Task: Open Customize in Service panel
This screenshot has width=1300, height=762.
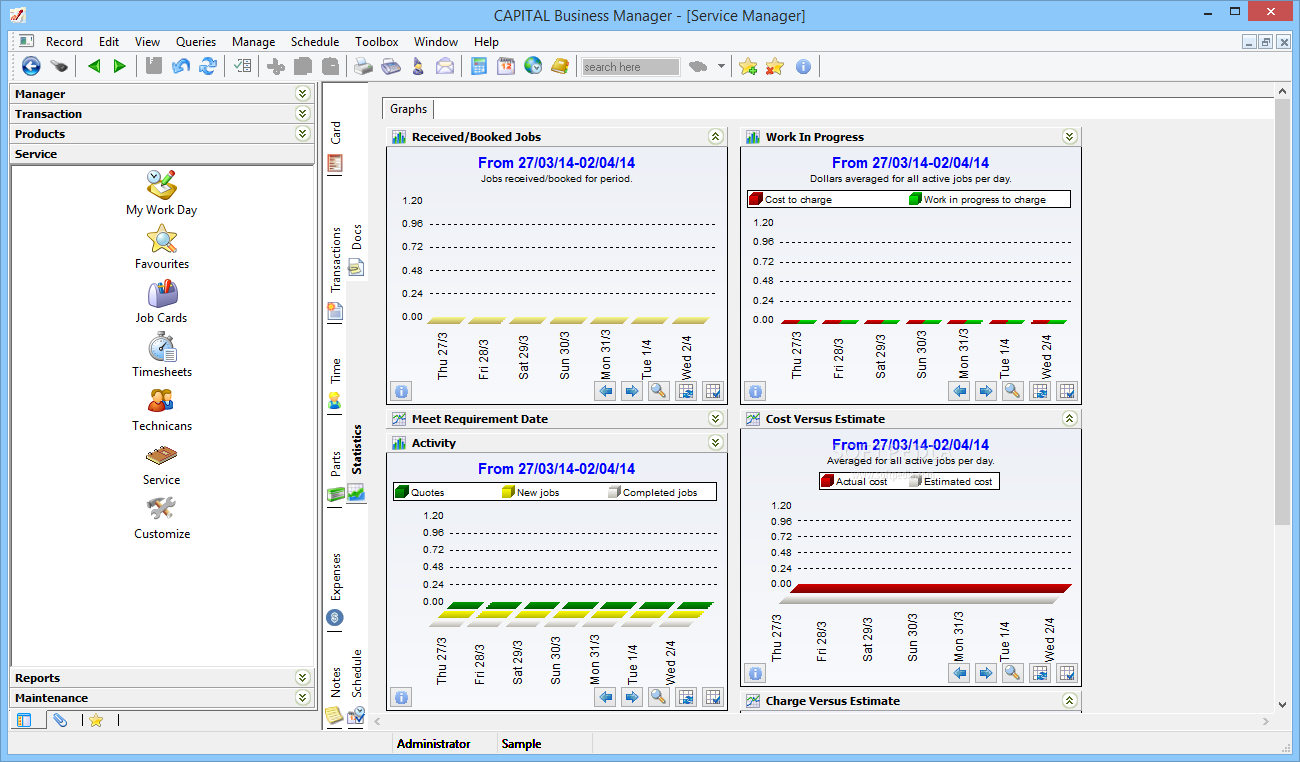Action: [161, 517]
